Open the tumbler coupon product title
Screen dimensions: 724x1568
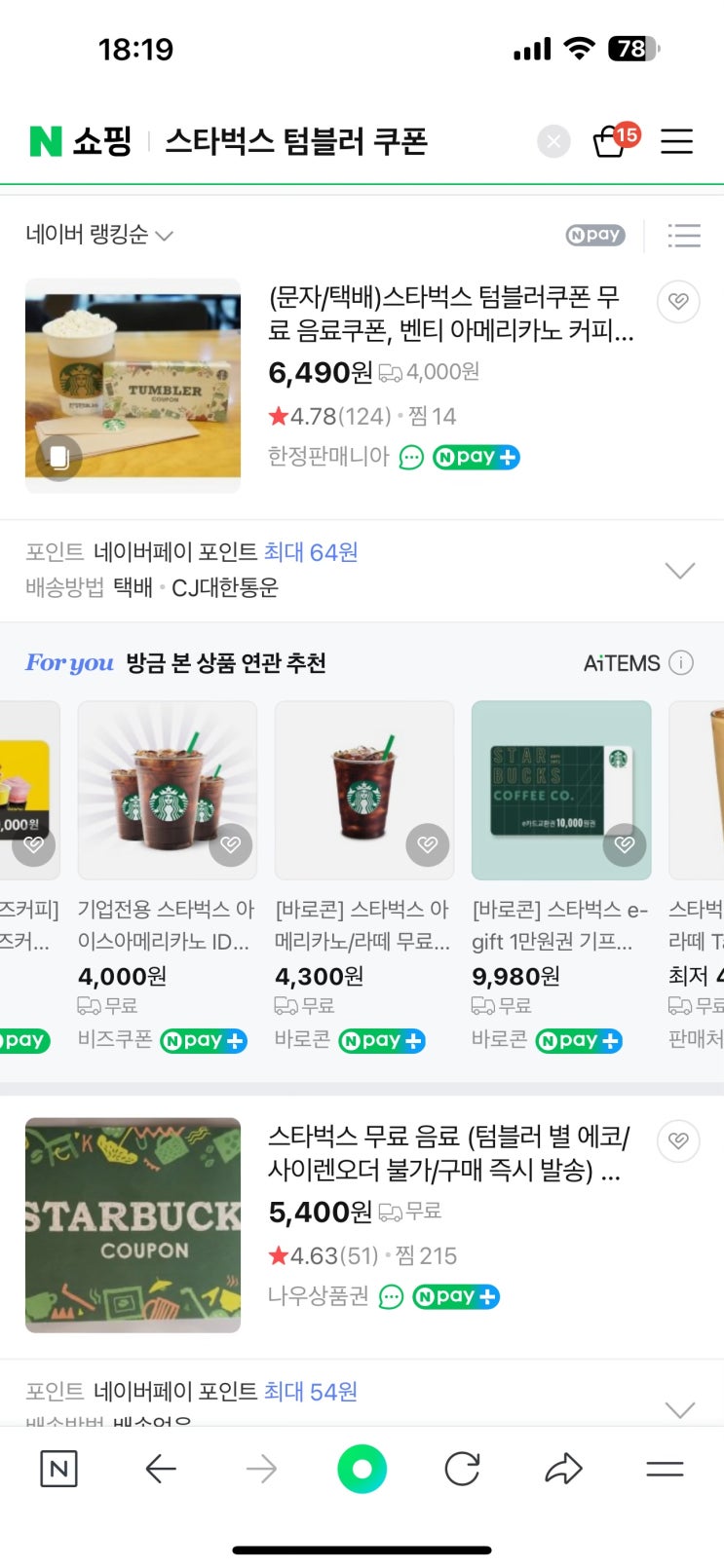pos(451,314)
